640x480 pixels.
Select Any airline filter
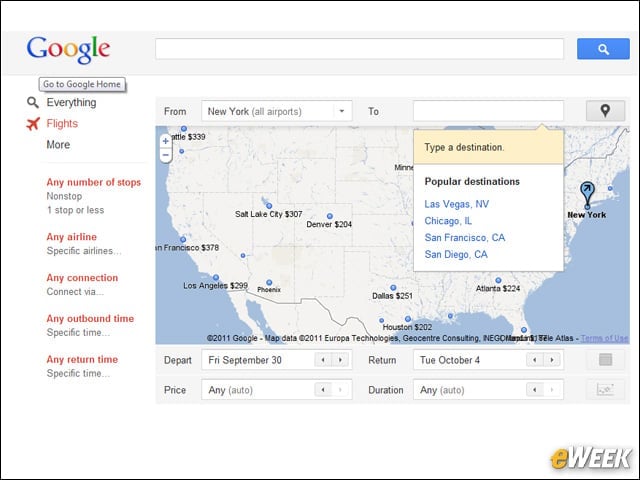pyautogui.click(x=71, y=237)
